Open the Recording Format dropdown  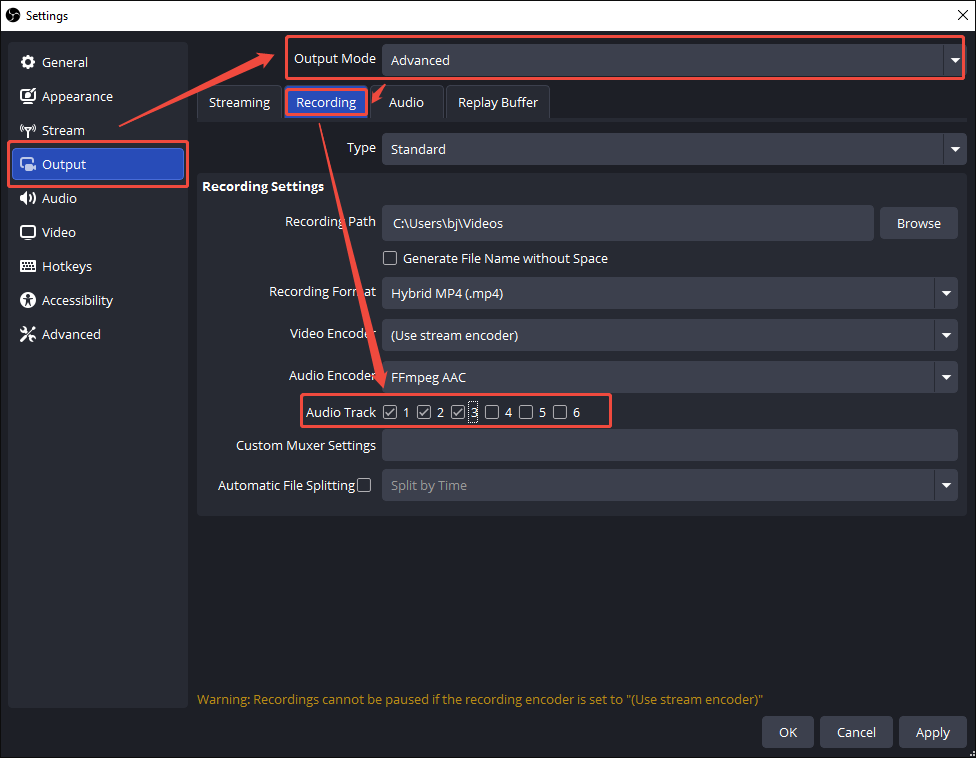click(946, 293)
